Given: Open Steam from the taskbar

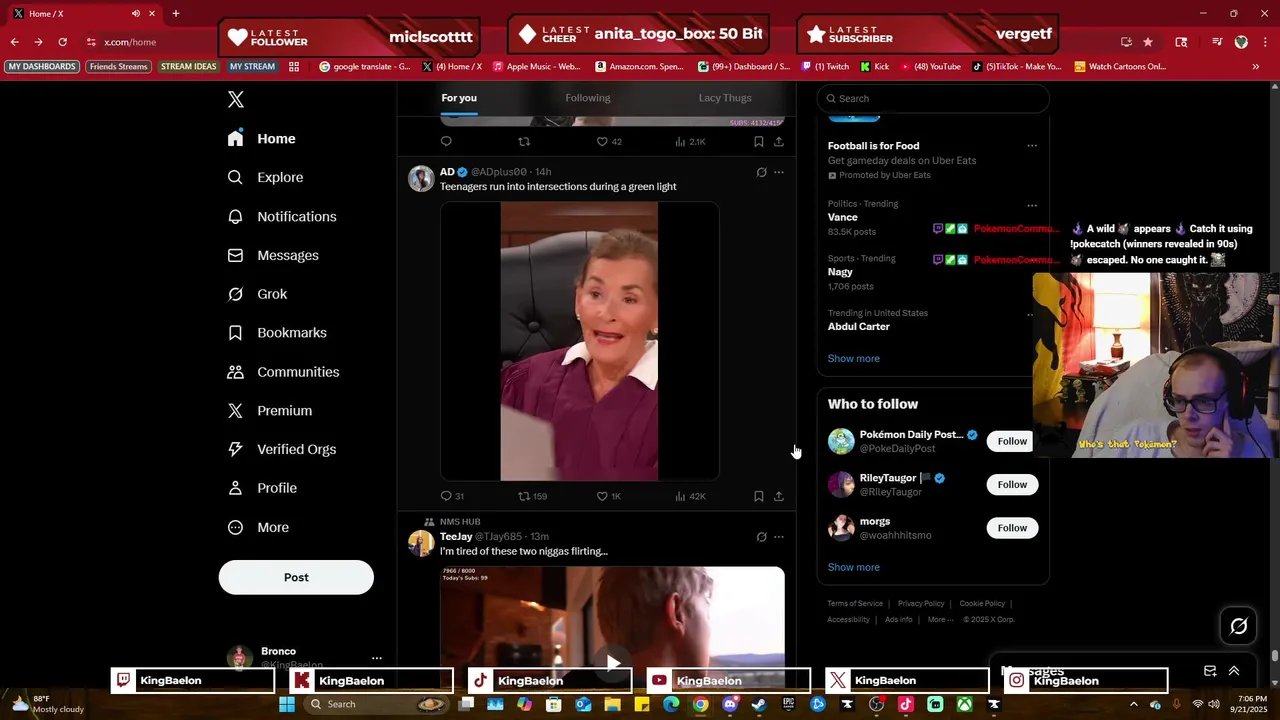Looking at the screenshot, I should pos(759,704).
